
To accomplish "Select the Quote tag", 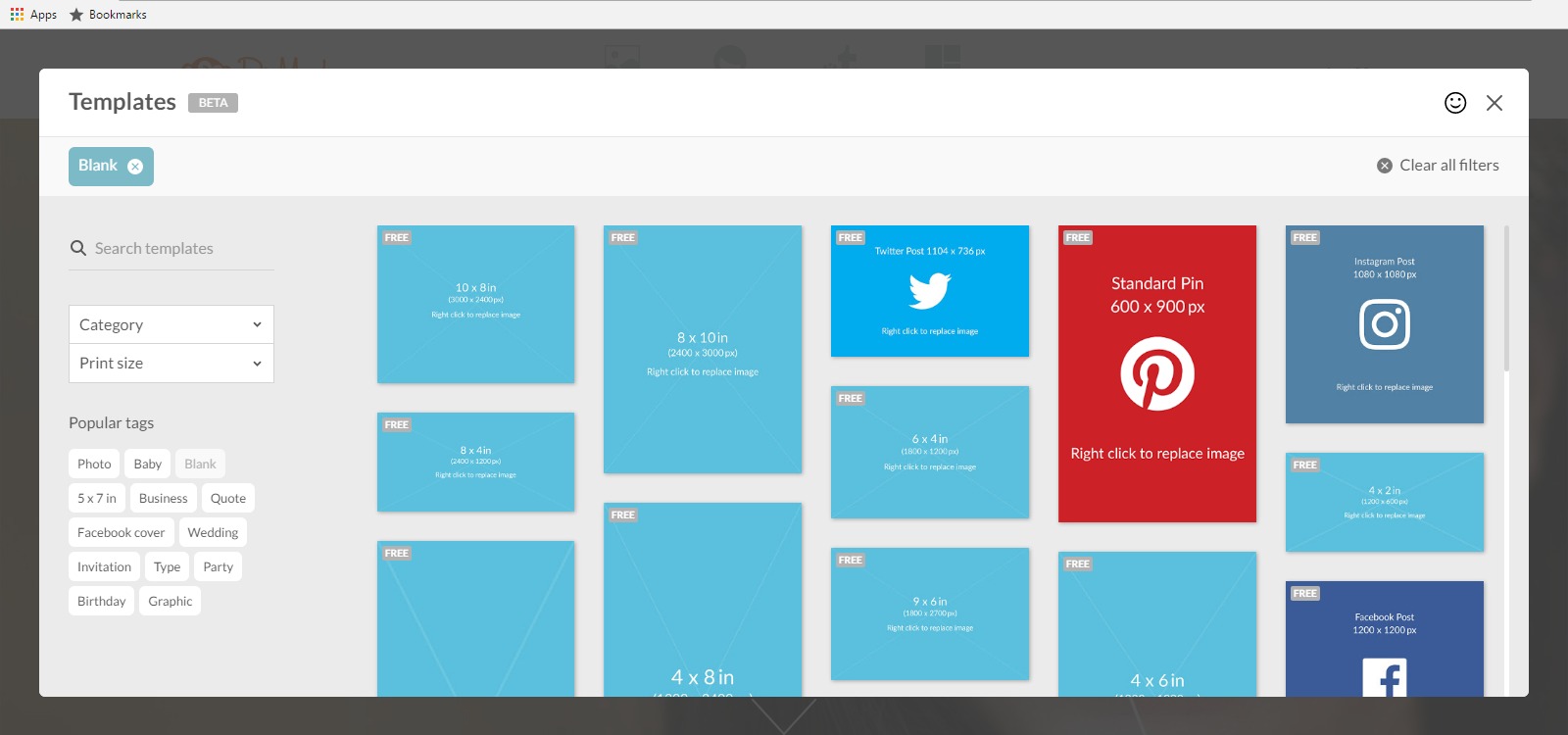I will [x=228, y=498].
